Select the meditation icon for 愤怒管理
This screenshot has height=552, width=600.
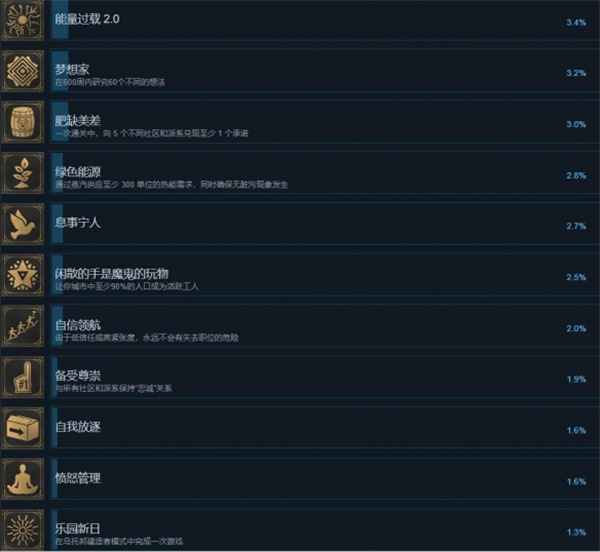(23, 479)
